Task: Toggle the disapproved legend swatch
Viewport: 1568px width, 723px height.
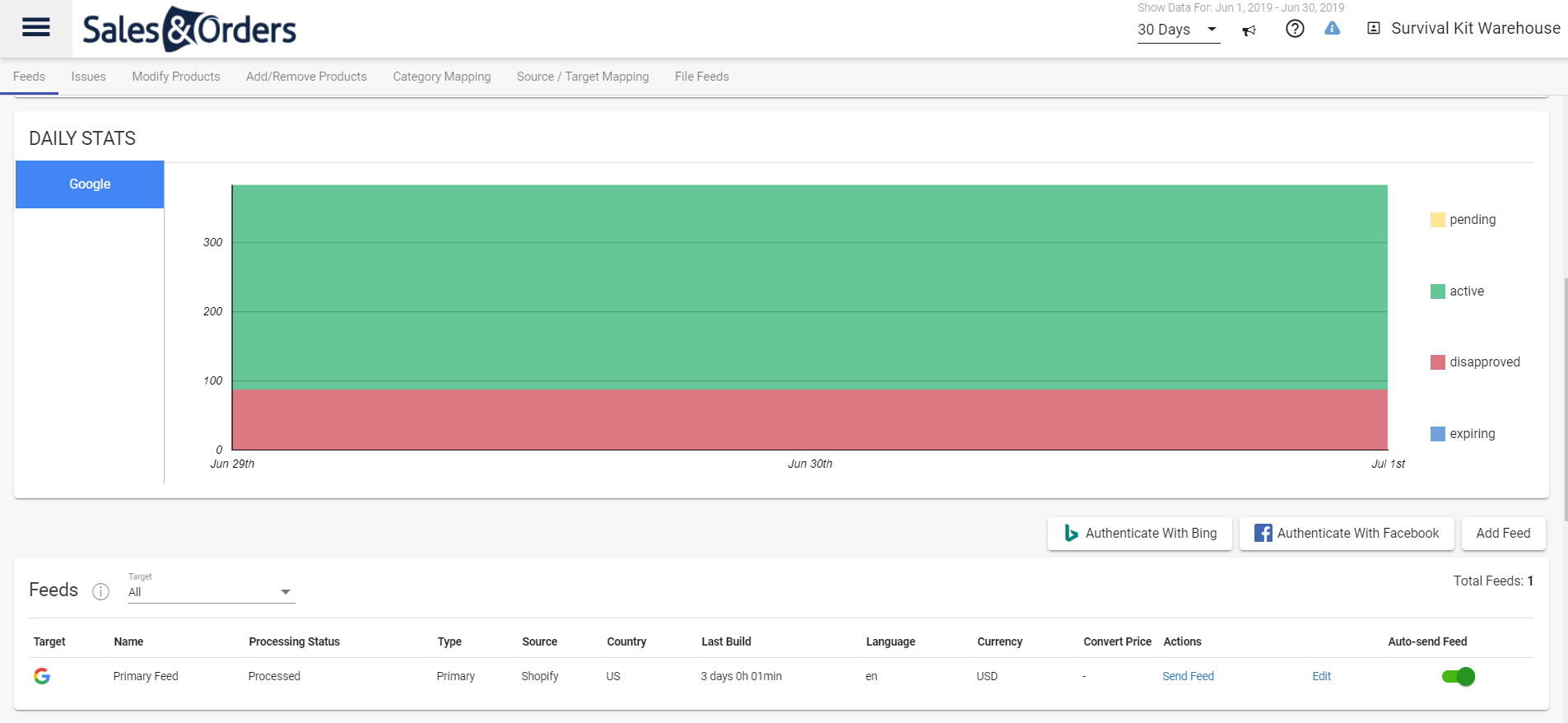Action: tap(1438, 362)
